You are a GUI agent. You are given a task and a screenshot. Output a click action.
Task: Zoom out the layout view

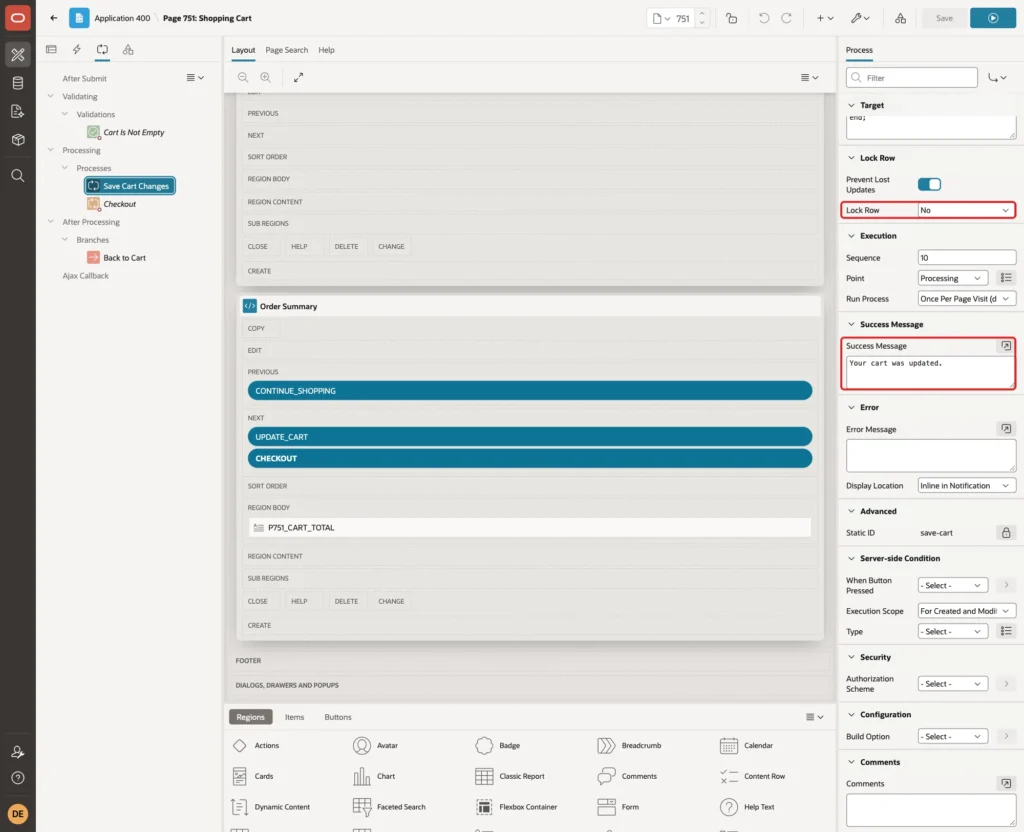(243, 77)
